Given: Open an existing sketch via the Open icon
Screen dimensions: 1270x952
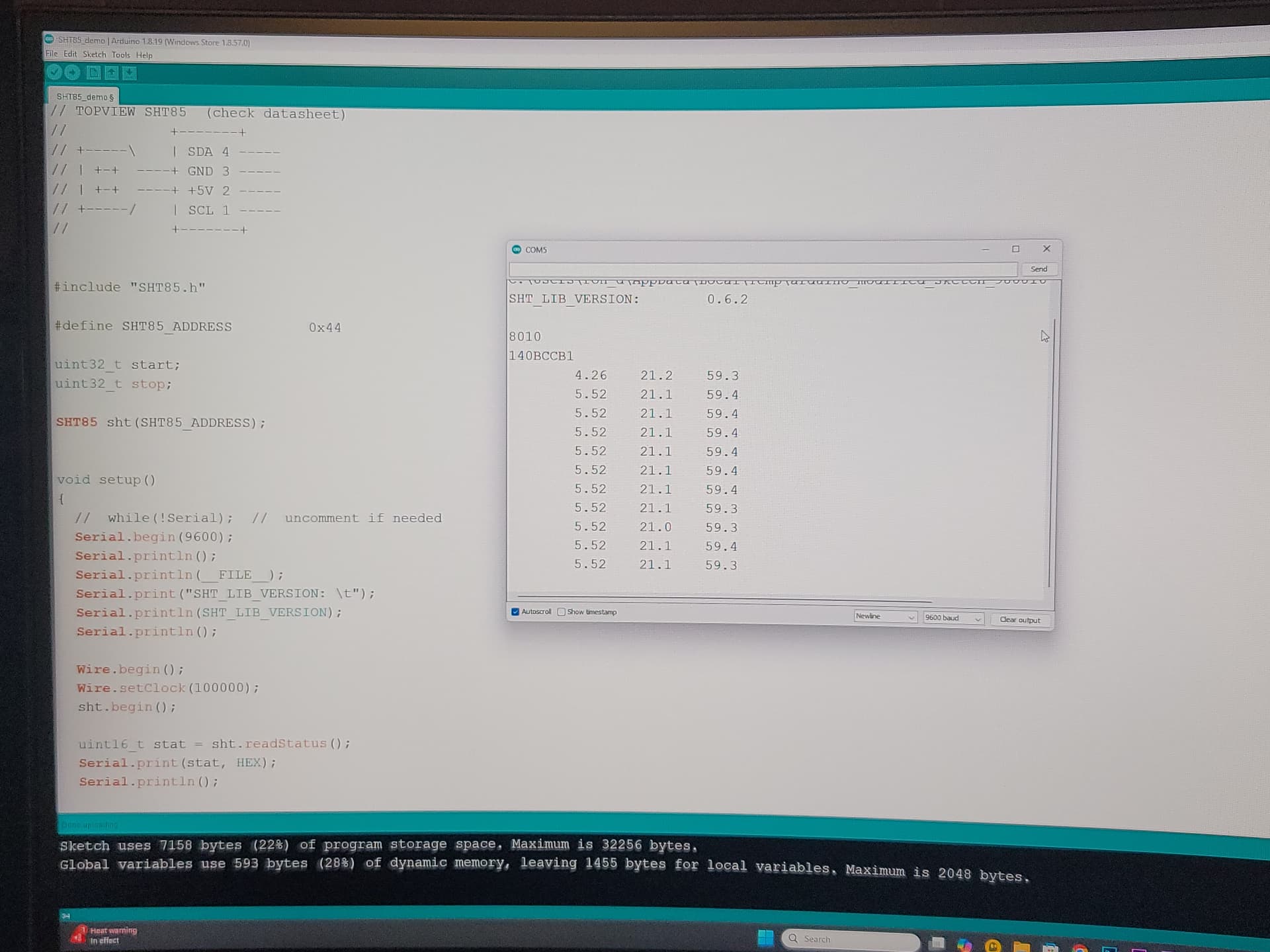Looking at the screenshot, I should [x=111, y=73].
